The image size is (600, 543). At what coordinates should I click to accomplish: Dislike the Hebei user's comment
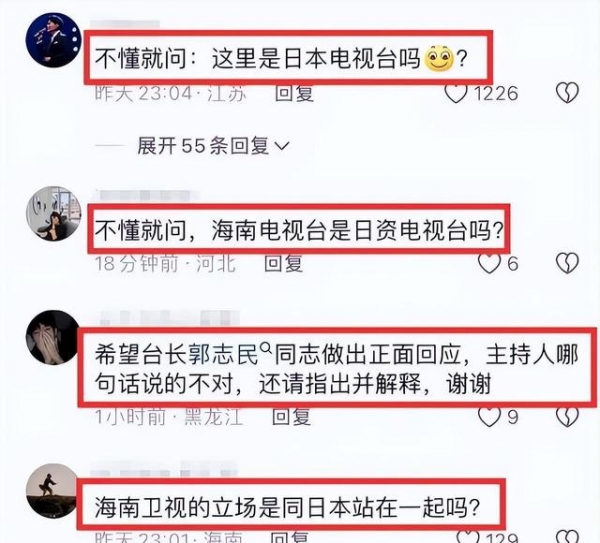(567, 263)
